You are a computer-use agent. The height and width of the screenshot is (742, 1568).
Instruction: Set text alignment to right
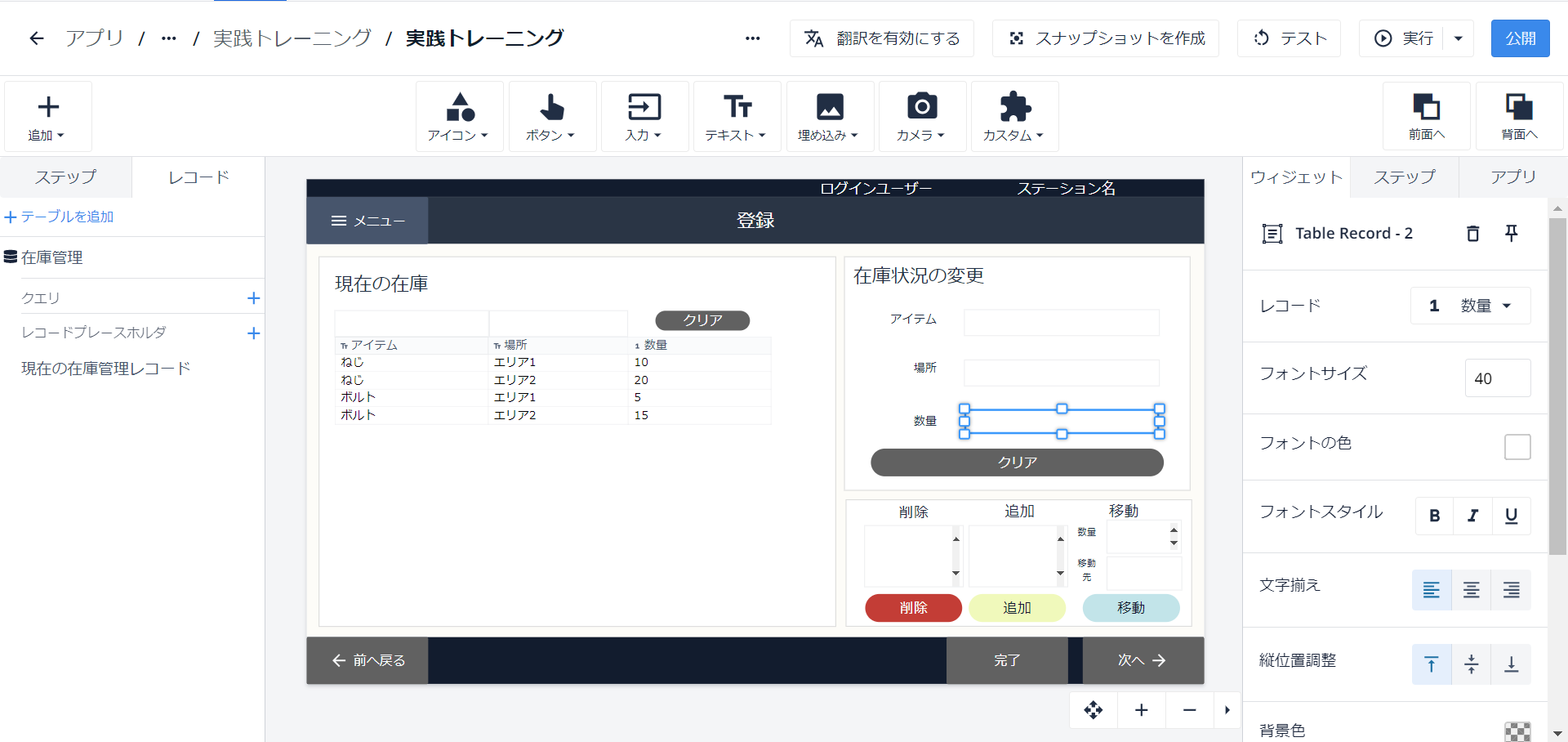click(1512, 590)
